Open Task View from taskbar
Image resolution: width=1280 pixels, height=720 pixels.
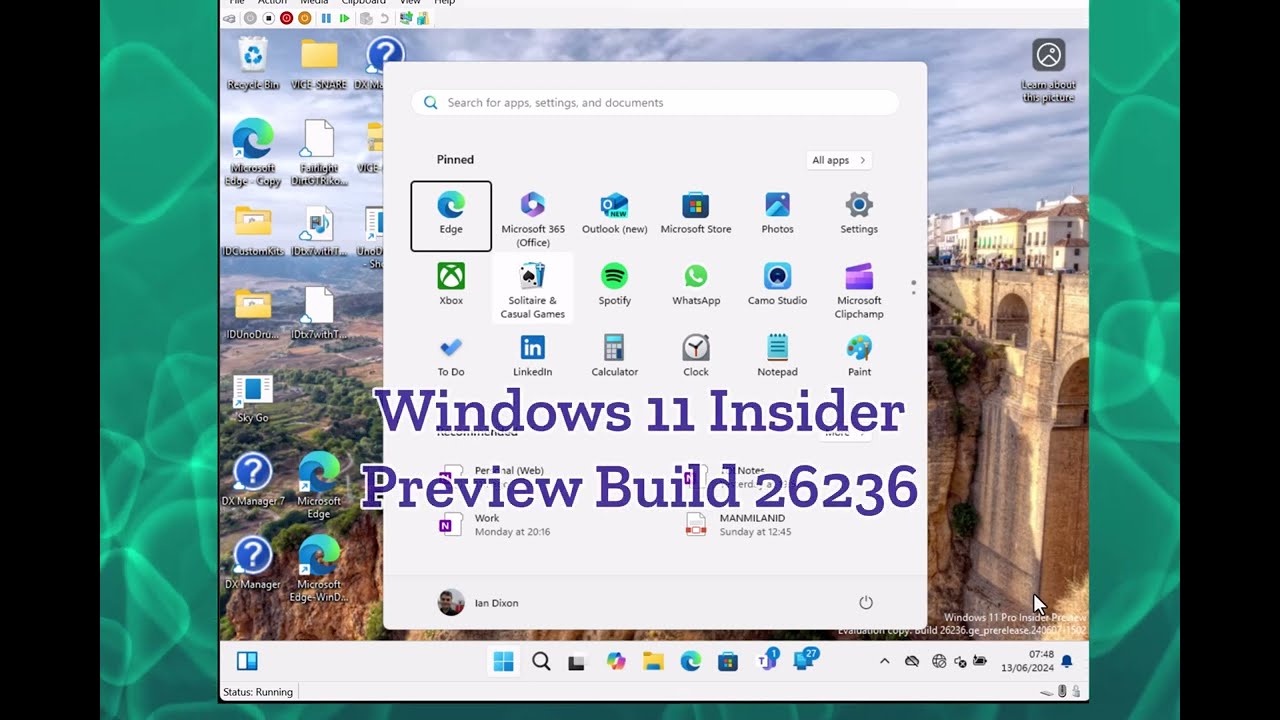pos(576,661)
